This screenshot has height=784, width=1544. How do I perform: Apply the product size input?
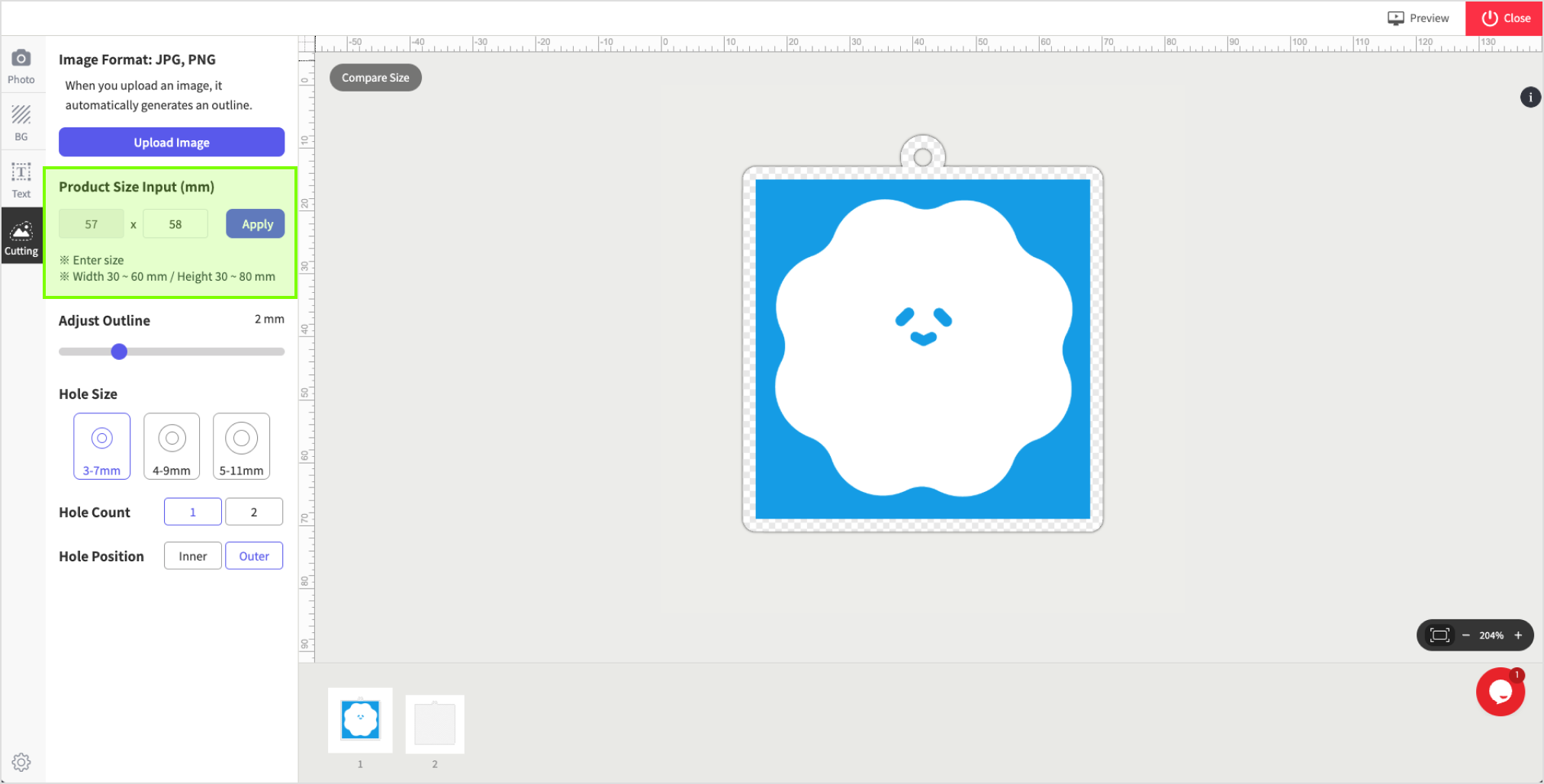[x=256, y=224]
